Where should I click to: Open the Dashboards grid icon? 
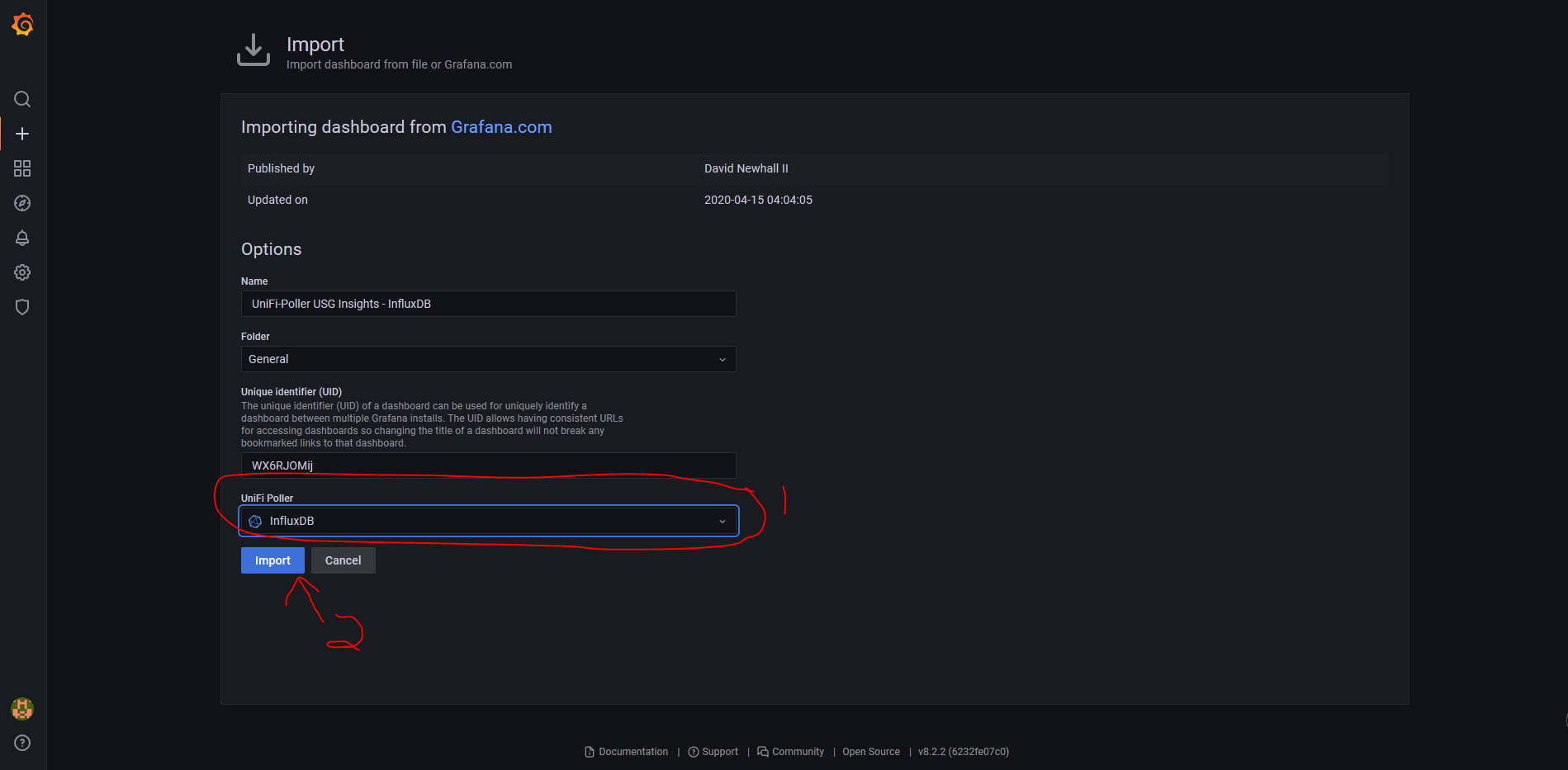pyautogui.click(x=22, y=168)
